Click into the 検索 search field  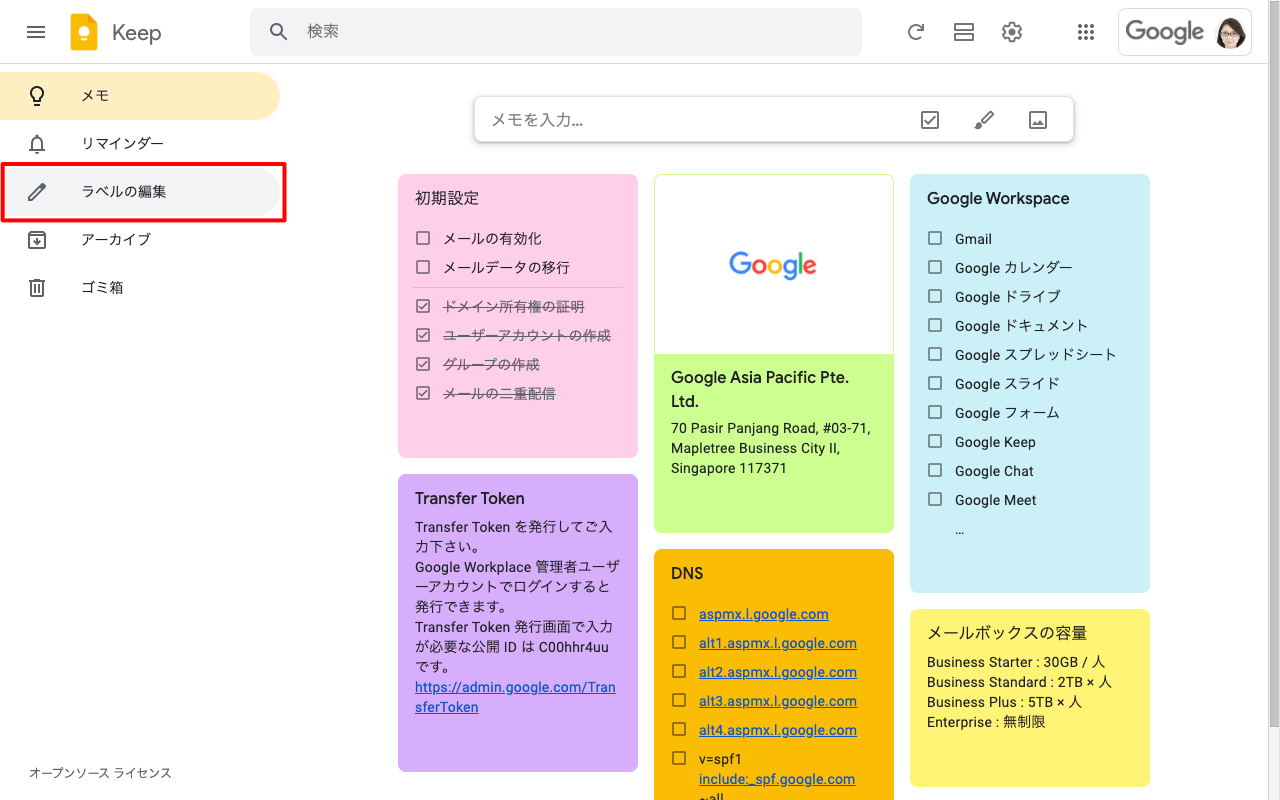click(x=556, y=32)
